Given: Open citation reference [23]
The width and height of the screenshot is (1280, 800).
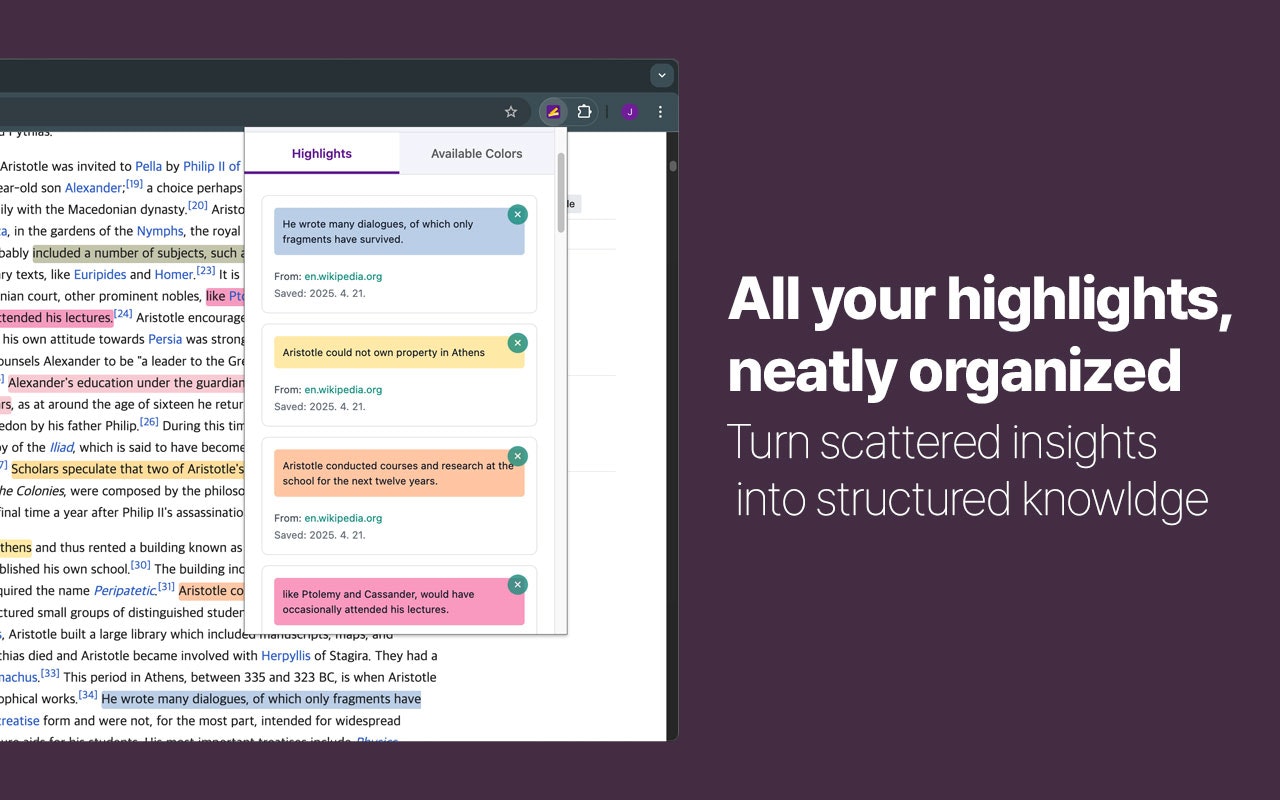Looking at the screenshot, I should [206, 270].
